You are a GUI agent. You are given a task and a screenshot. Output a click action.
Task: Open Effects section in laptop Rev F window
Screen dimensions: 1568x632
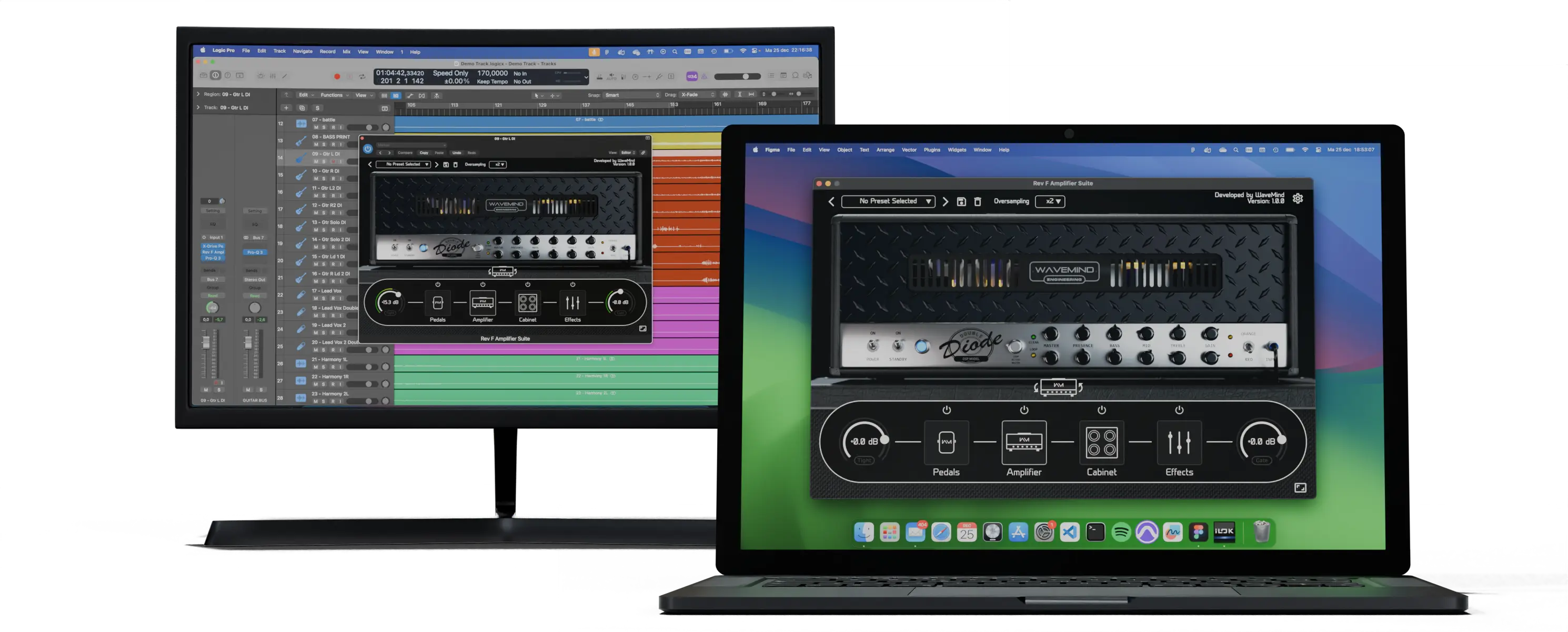click(x=1179, y=443)
